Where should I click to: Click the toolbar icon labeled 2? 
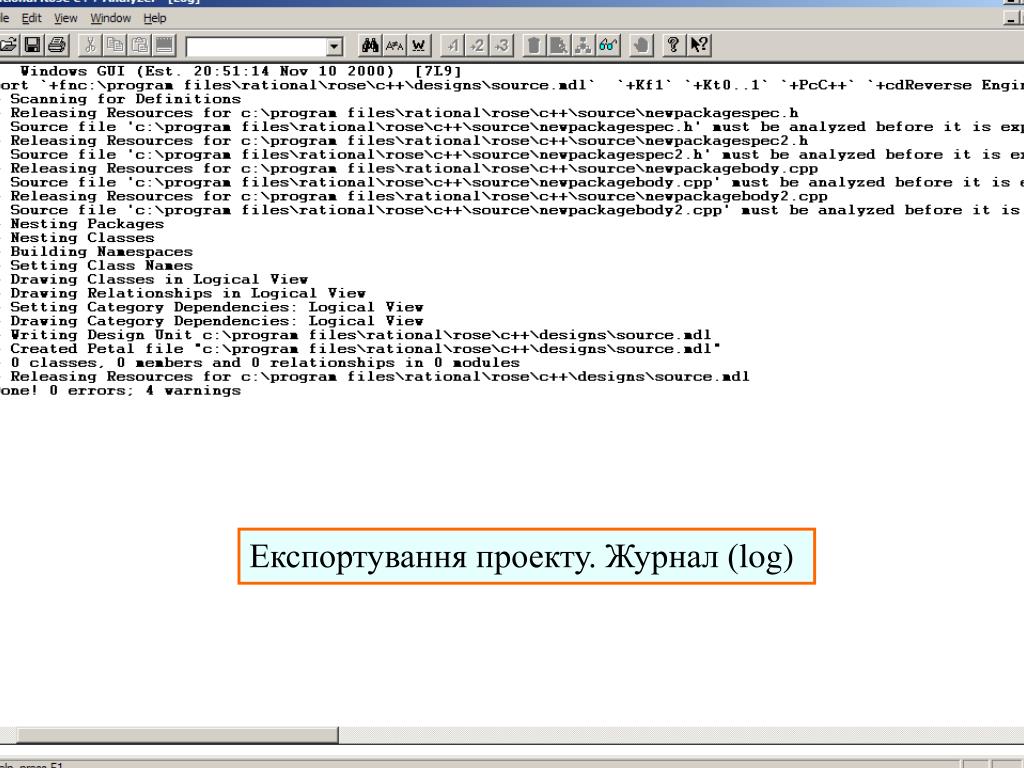477,45
